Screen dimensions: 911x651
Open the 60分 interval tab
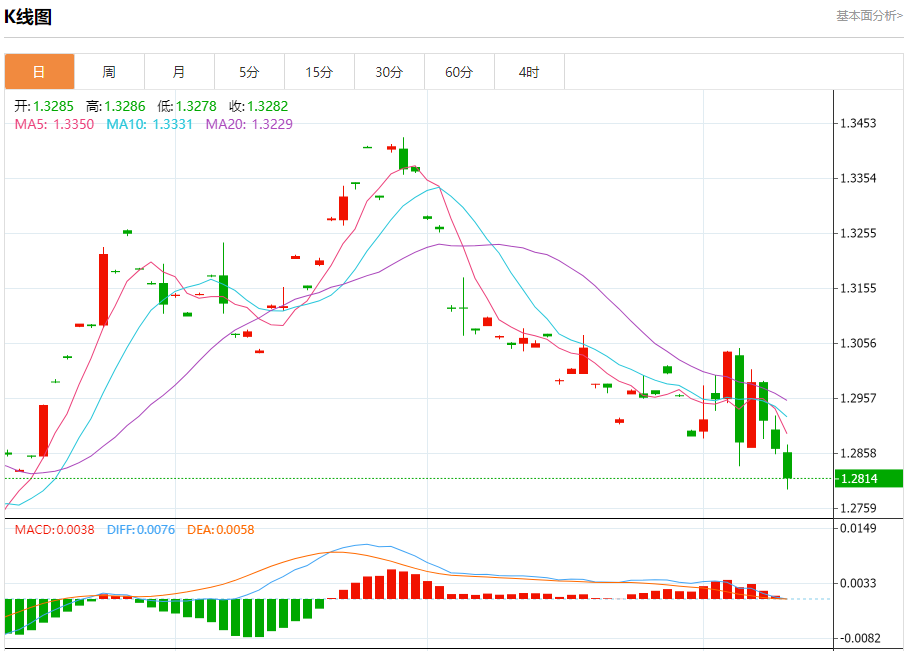pos(459,72)
